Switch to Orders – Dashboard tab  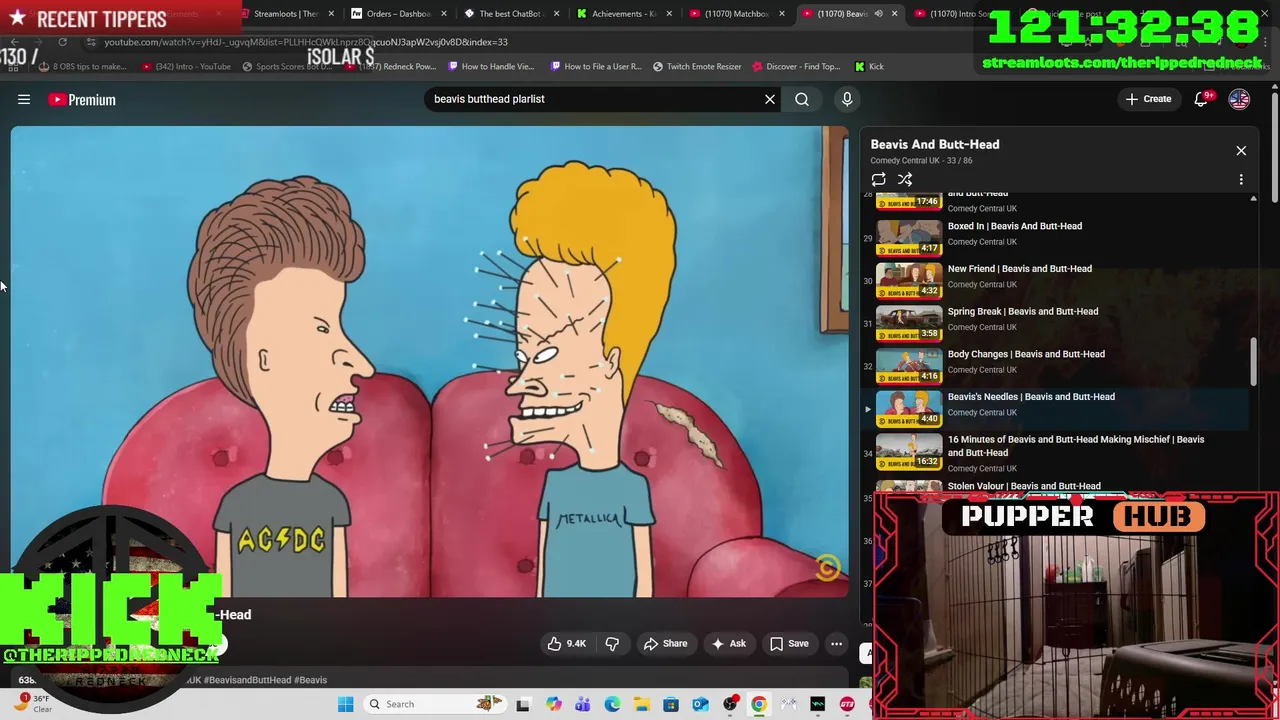coord(398,14)
